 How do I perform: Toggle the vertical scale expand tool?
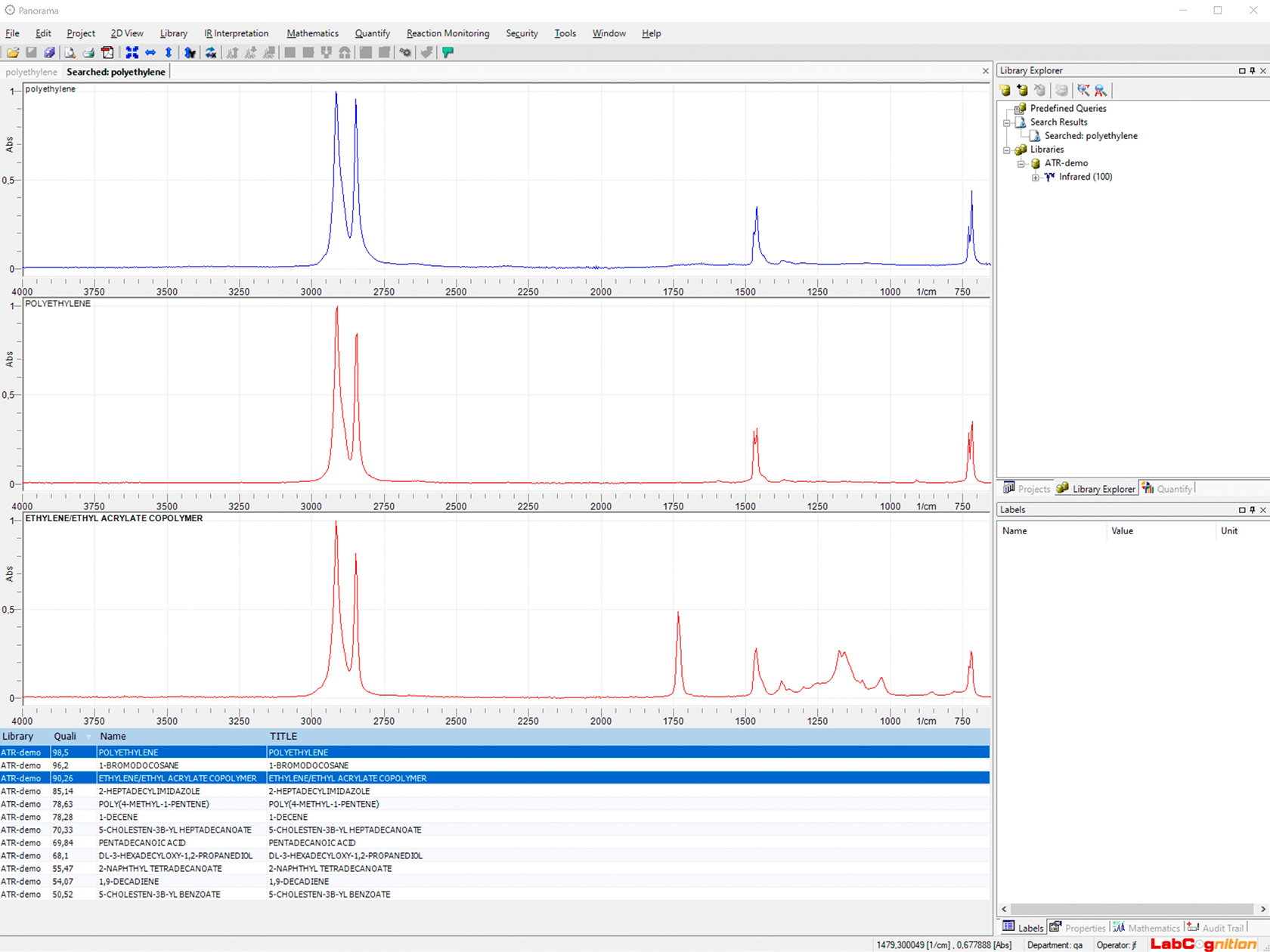click(168, 52)
